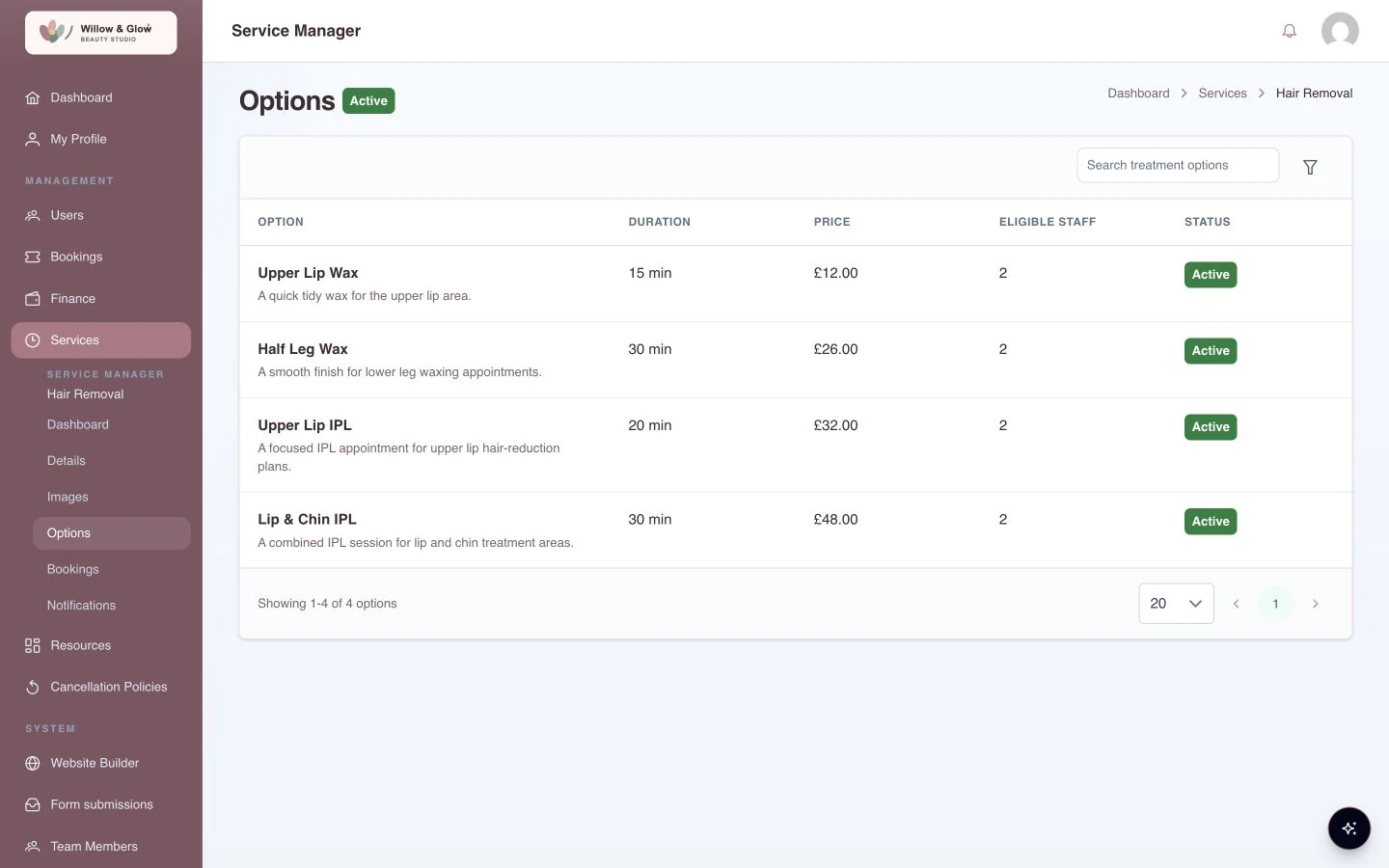This screenshot has width=1389, height=868.
Task: Click the DURATION column header
Action: (x=660, y=222)
